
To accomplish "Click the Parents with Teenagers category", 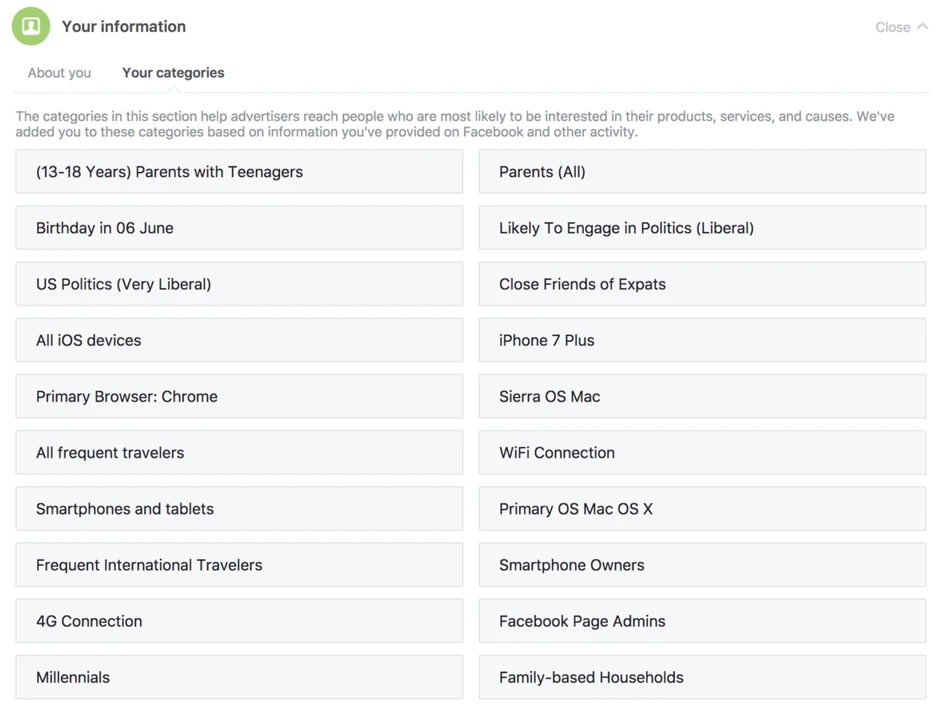I will pyautogui.click(x=239, y=172).
